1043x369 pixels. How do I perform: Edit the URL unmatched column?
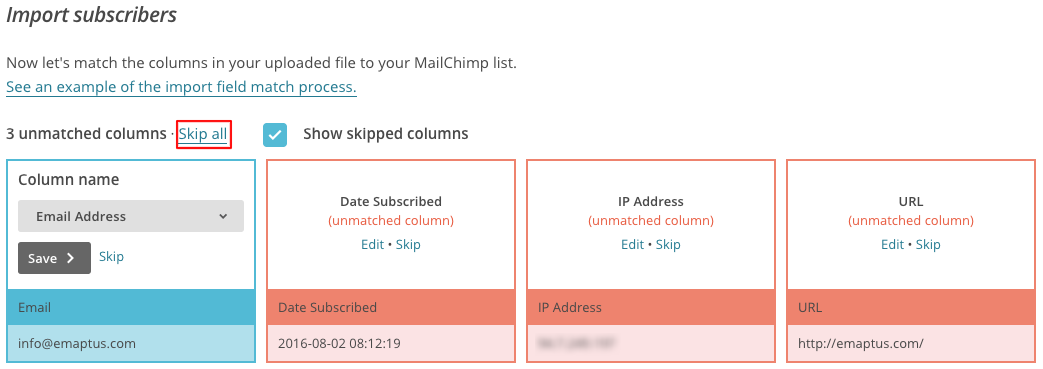[x=893, y=245]
